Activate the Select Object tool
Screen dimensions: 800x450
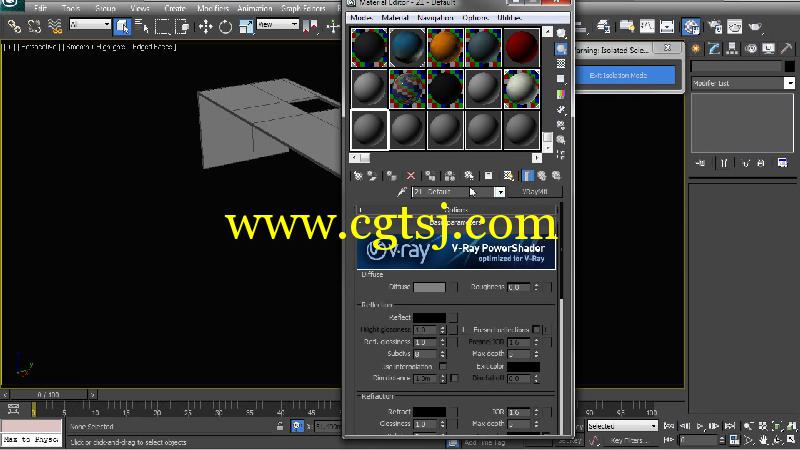(x=122, y=26)
